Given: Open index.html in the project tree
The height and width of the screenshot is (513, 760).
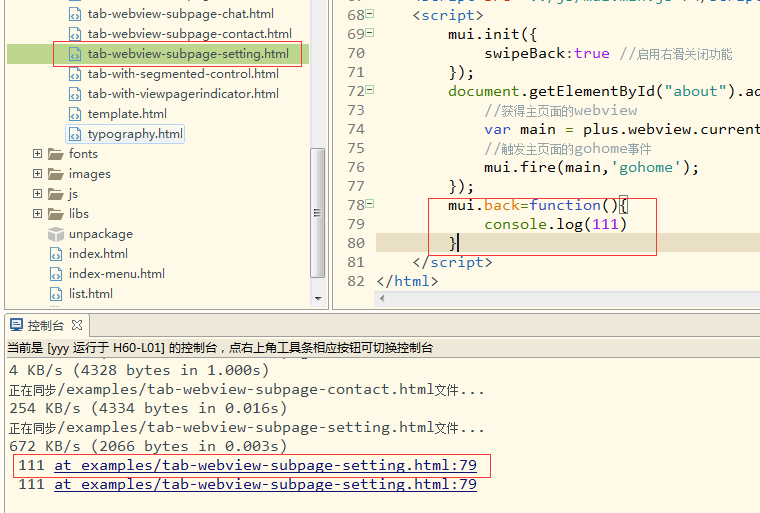Looking at the screenshot, I should pos(98,254).
